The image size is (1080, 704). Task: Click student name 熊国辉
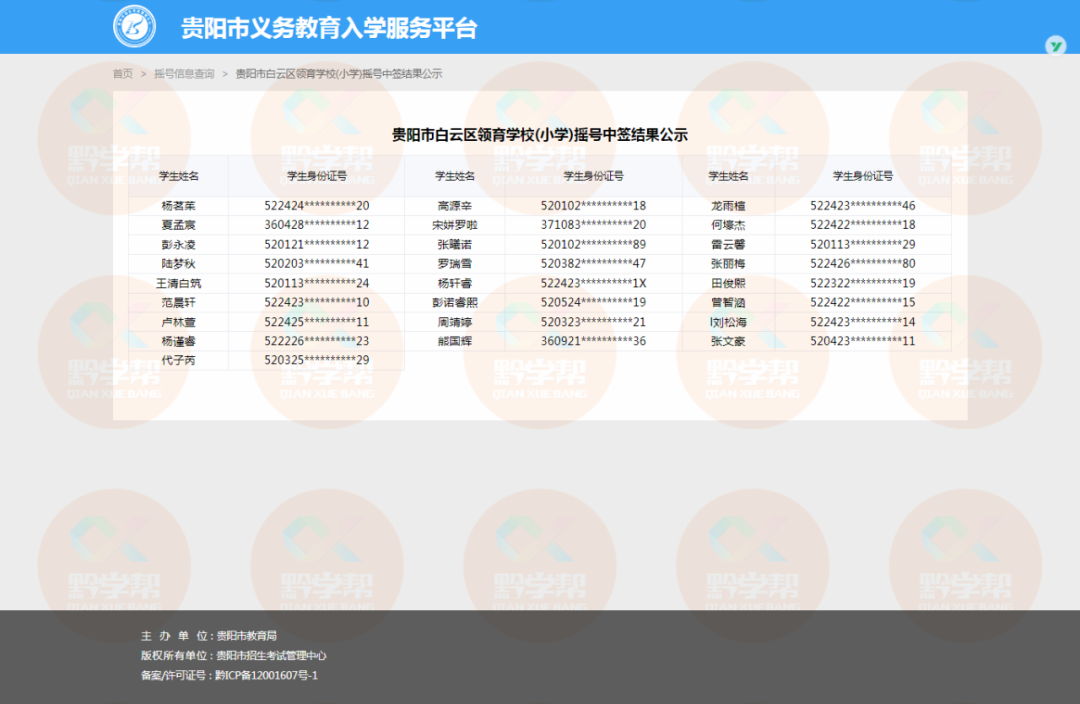pos(455,341)
